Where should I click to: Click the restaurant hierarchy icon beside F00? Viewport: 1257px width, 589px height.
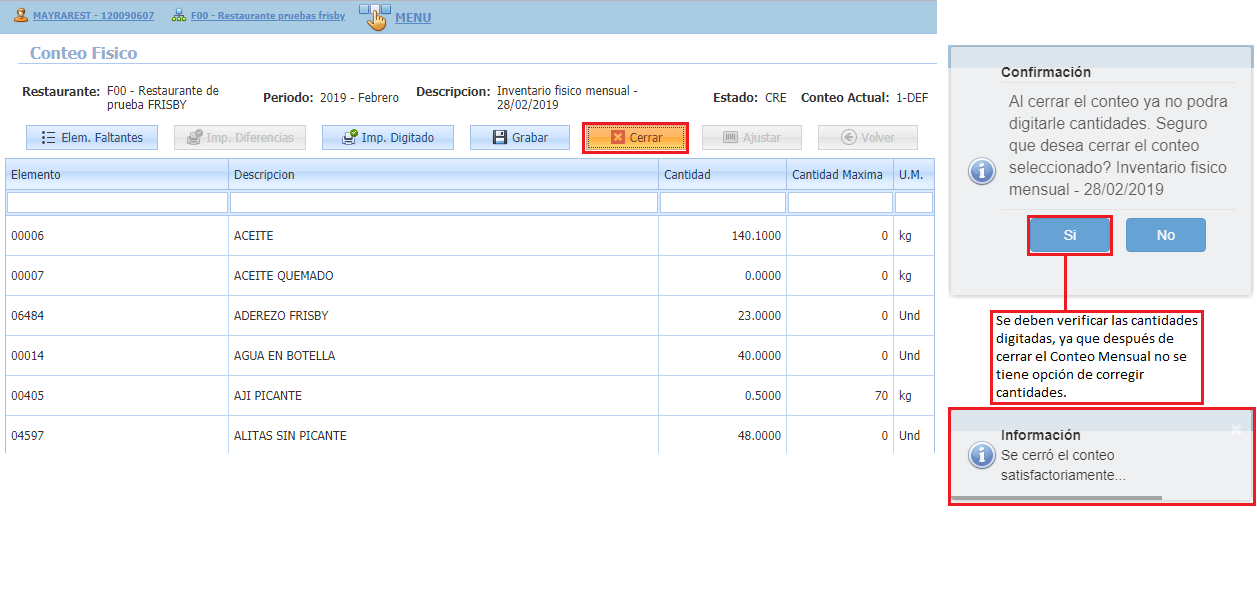pyautogui.click(x=179, y=16)
